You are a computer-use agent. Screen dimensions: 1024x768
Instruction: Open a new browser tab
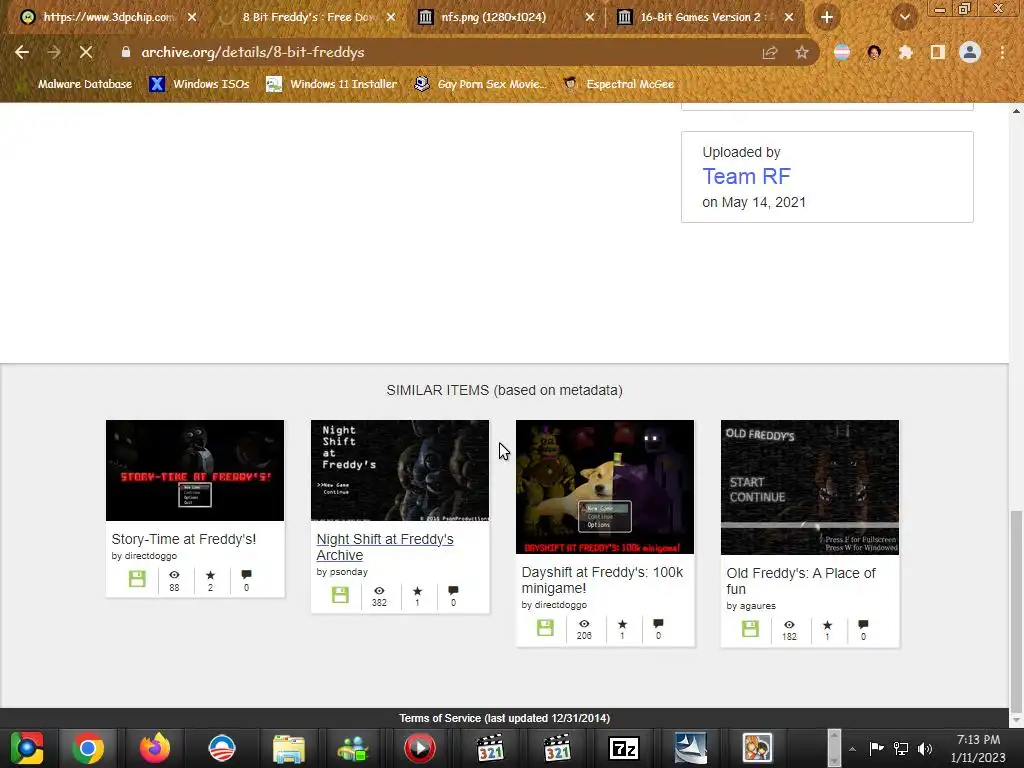(827, 18)
